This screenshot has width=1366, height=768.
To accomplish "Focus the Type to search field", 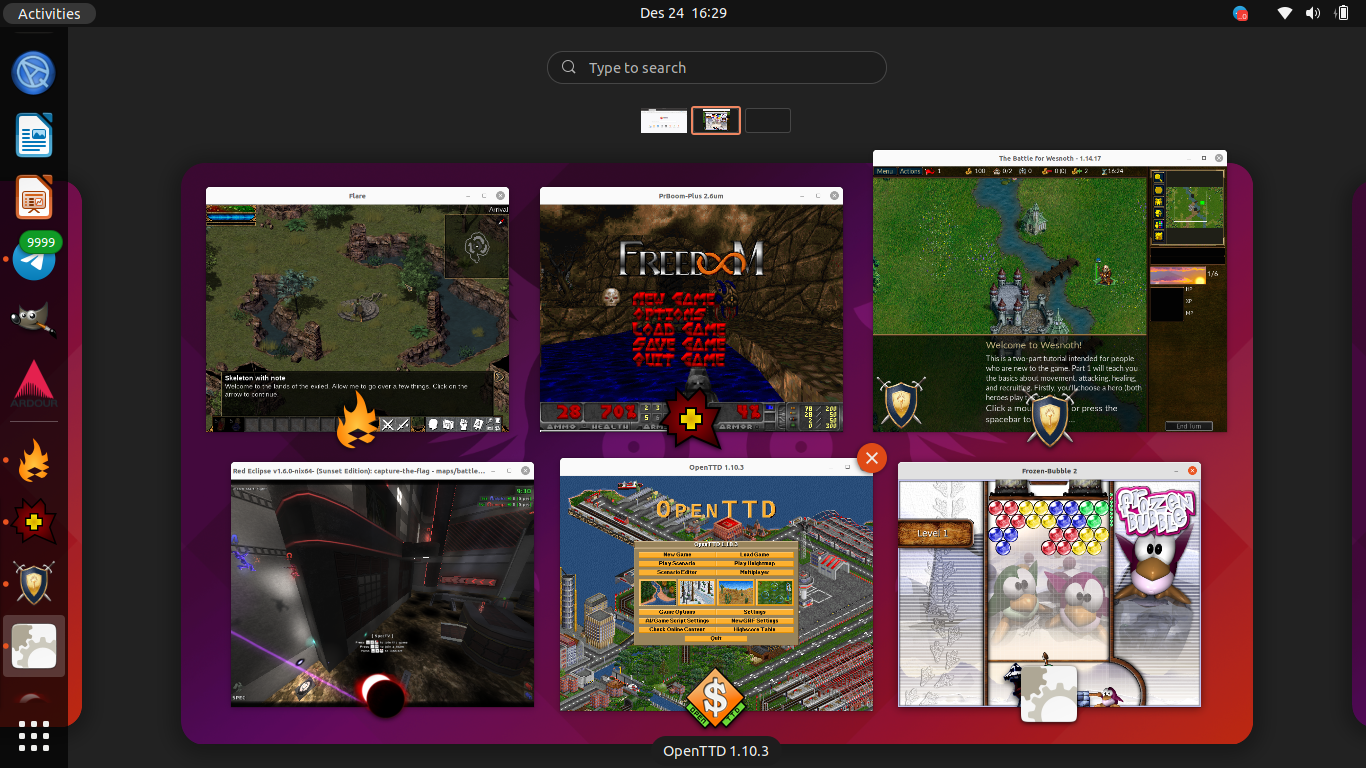I will click(717, 67).
